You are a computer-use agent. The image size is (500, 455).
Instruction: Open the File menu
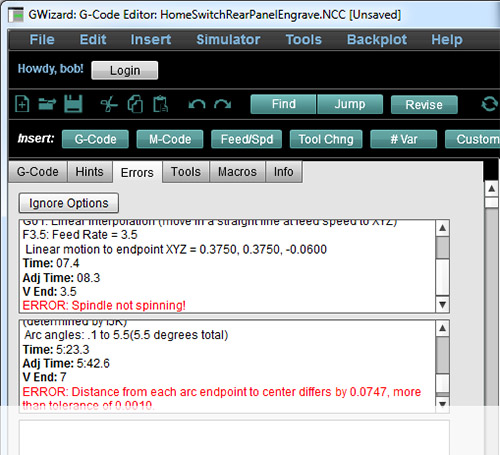point(42,40)
